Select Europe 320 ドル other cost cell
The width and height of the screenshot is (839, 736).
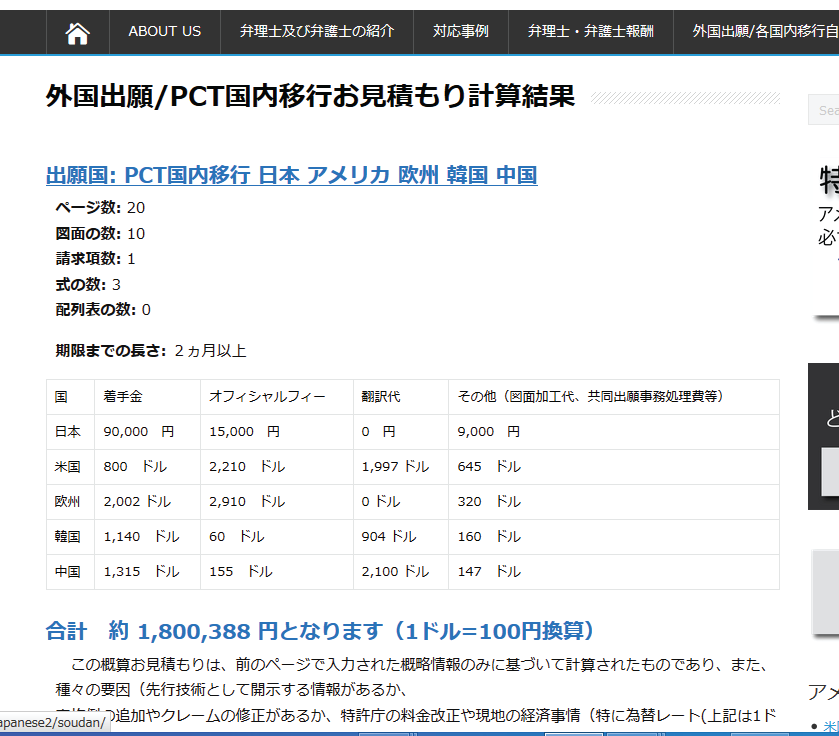coord(614,502)
